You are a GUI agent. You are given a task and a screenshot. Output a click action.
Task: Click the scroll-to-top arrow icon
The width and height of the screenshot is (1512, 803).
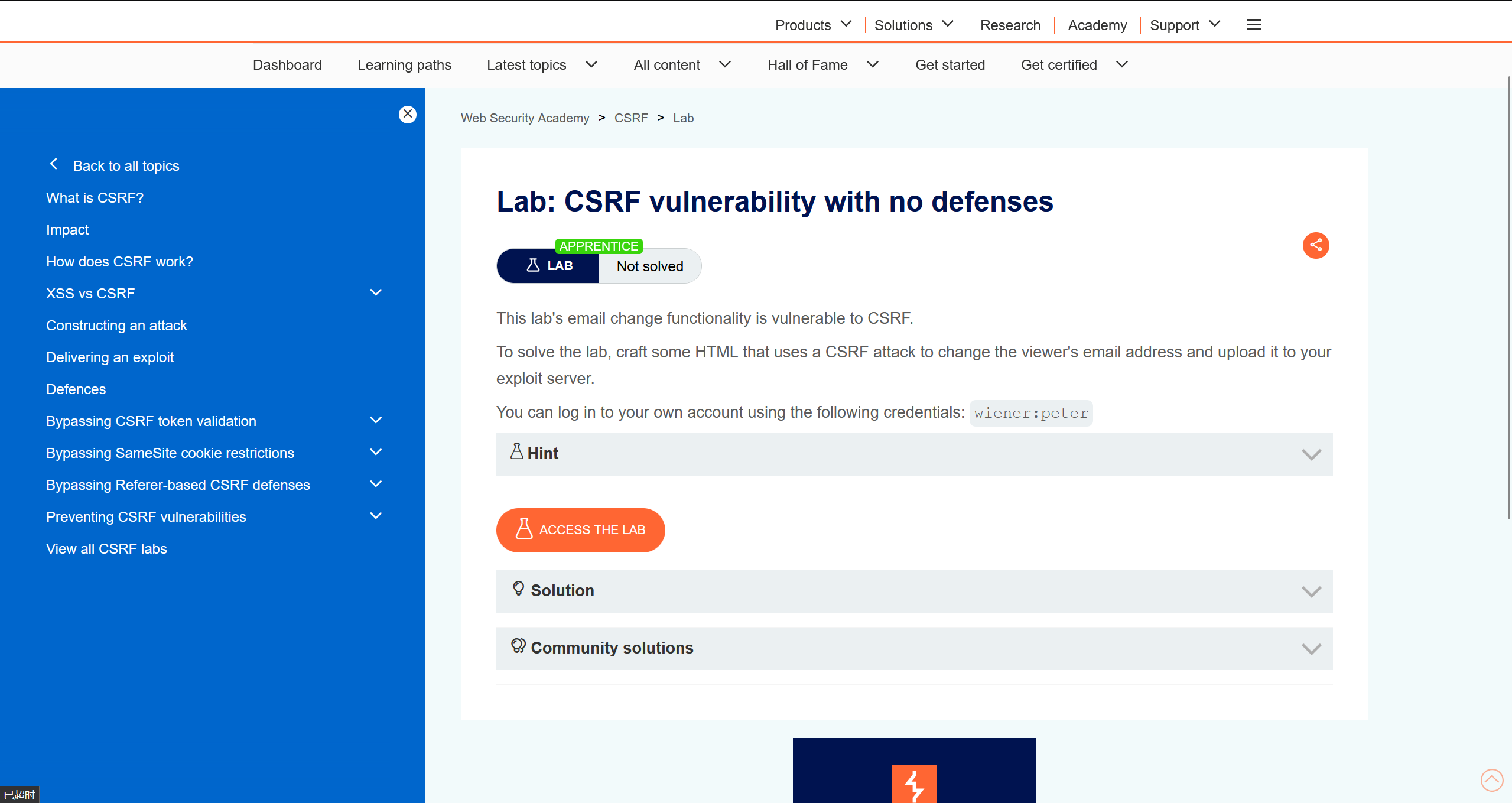(1491, 779)
